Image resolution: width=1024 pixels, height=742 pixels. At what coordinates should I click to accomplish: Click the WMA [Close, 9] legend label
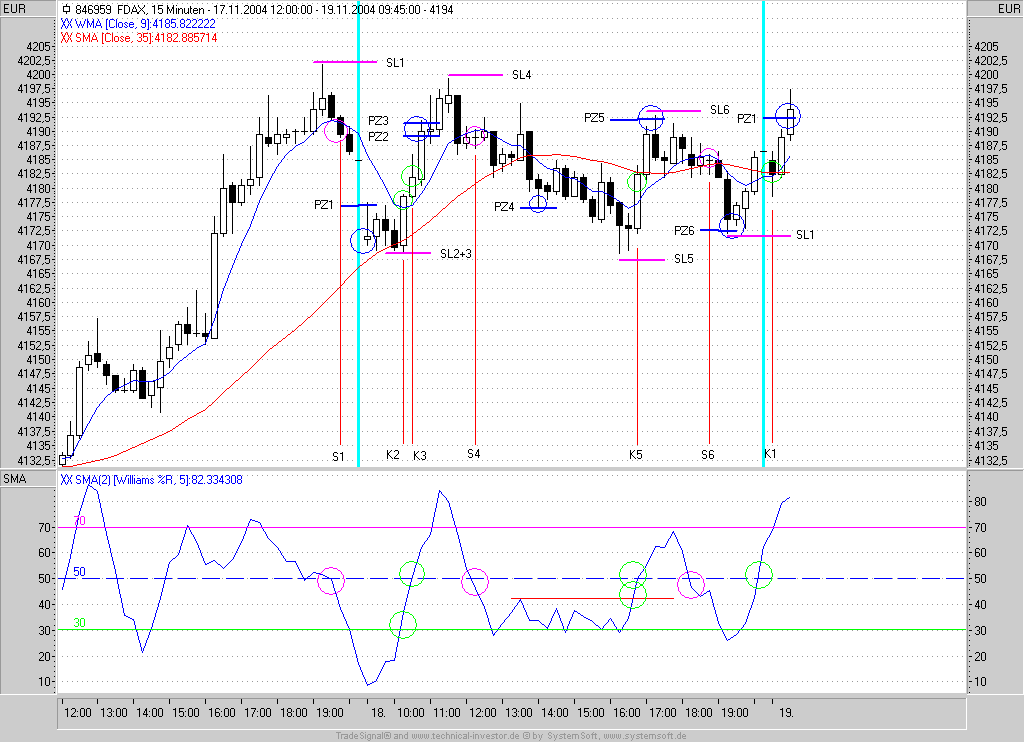click(139, 23)
